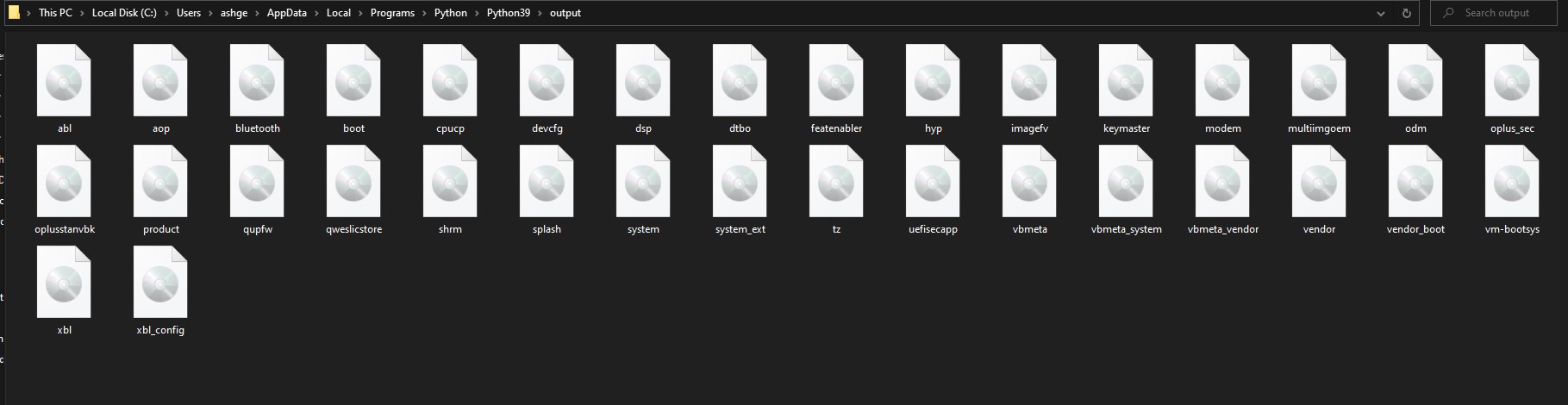This screenshot has width=1568, height=405.
Task: Select the oplusstanvbk file icon
Action: (64, 182)
